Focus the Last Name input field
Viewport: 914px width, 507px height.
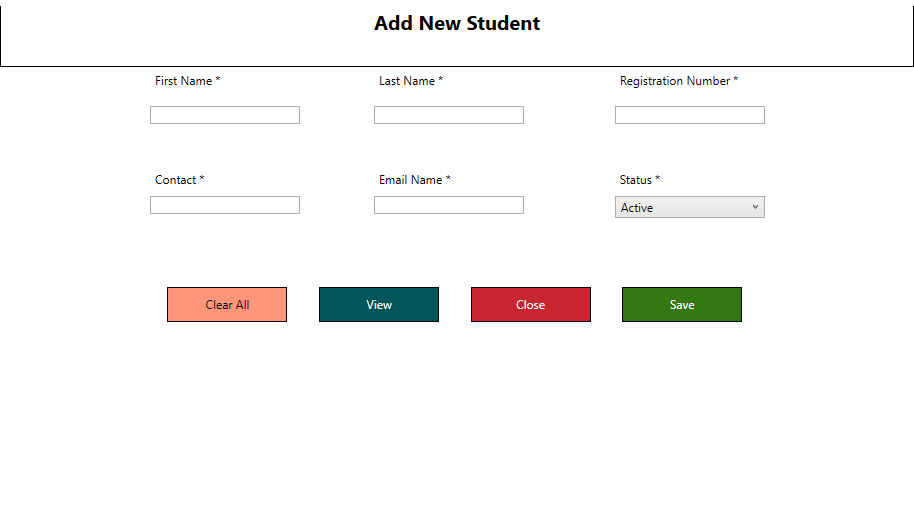point(449,115)
